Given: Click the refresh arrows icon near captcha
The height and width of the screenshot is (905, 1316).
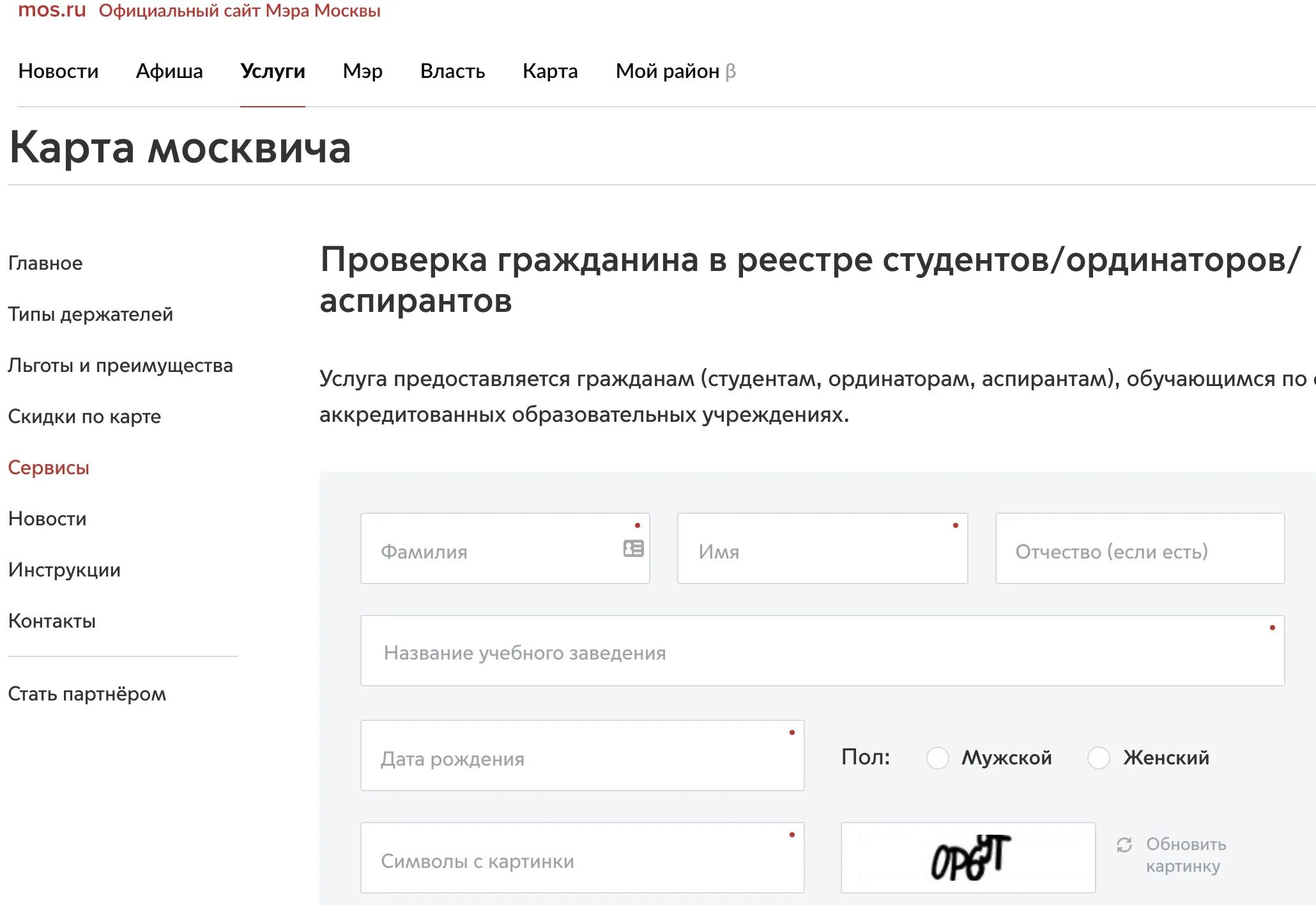Looking at the screenshot, I should click(x=1124, y=845).
